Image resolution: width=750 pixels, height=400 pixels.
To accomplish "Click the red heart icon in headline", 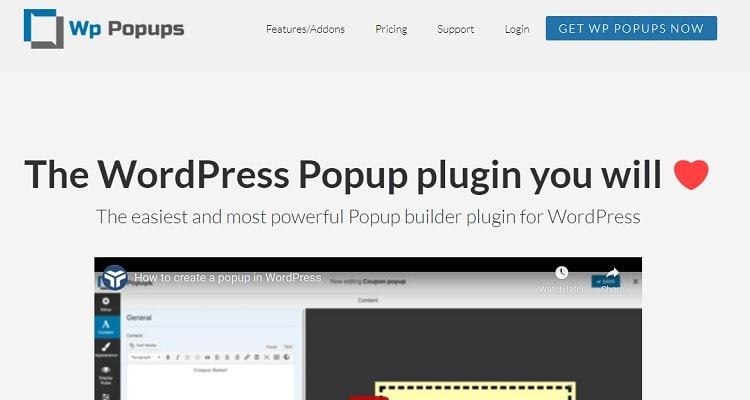I will [691, 175].
